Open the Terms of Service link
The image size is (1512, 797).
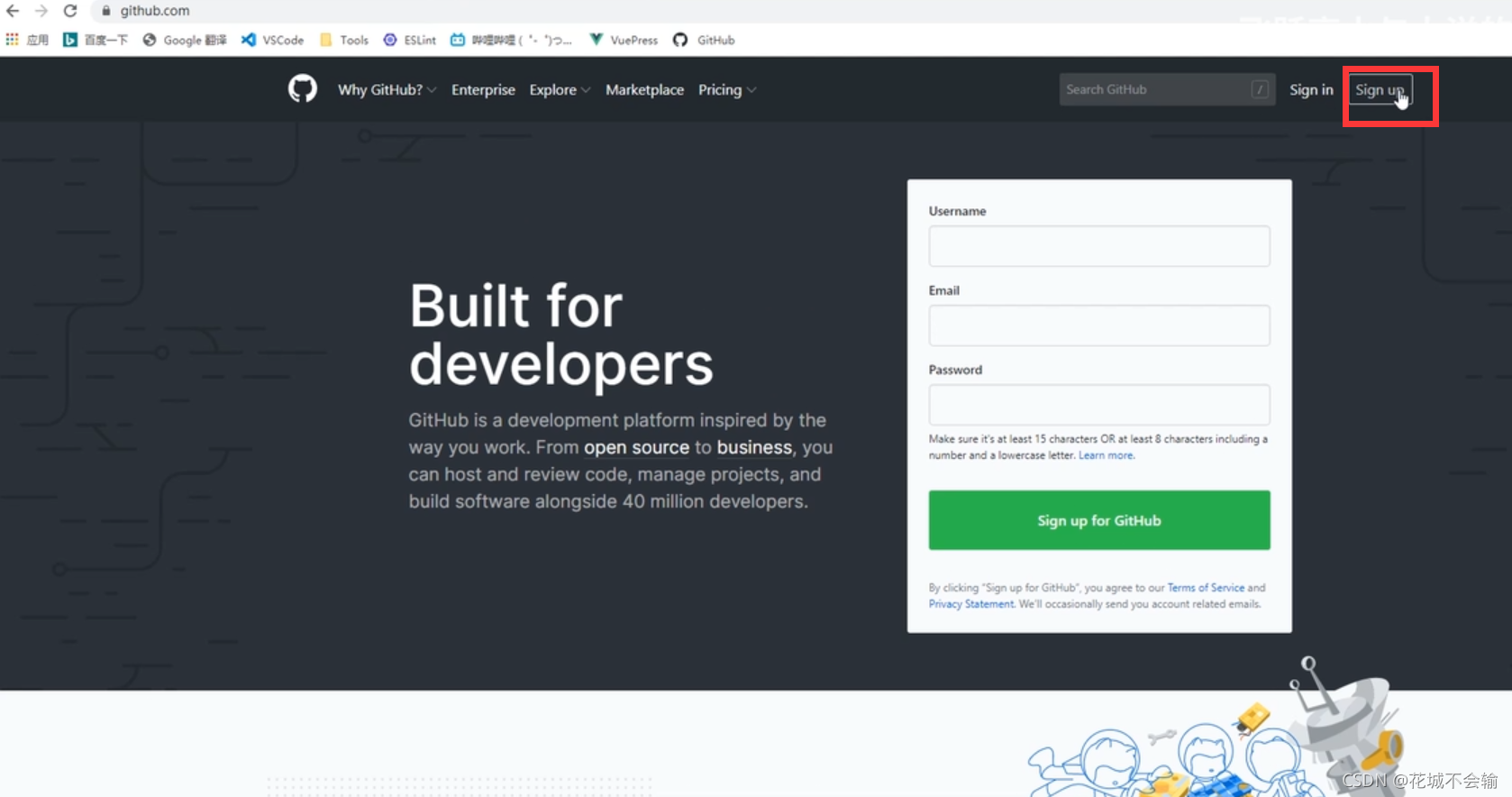coord(1206,588)
